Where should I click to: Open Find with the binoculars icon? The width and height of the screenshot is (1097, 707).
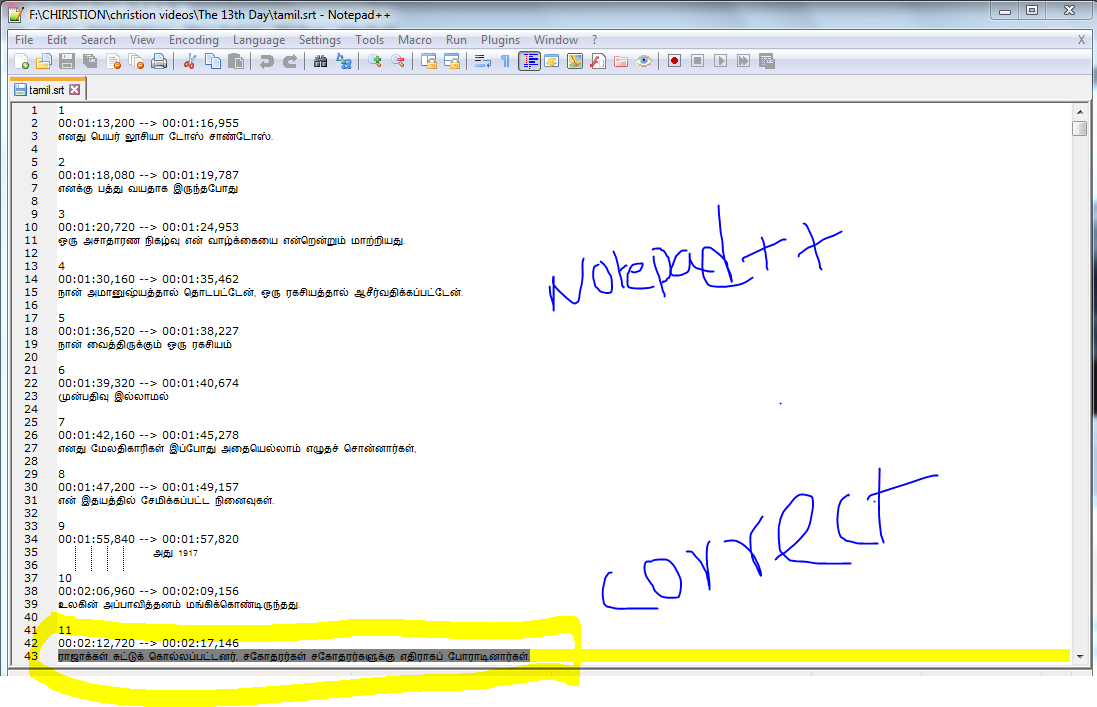tap(320, 62)
